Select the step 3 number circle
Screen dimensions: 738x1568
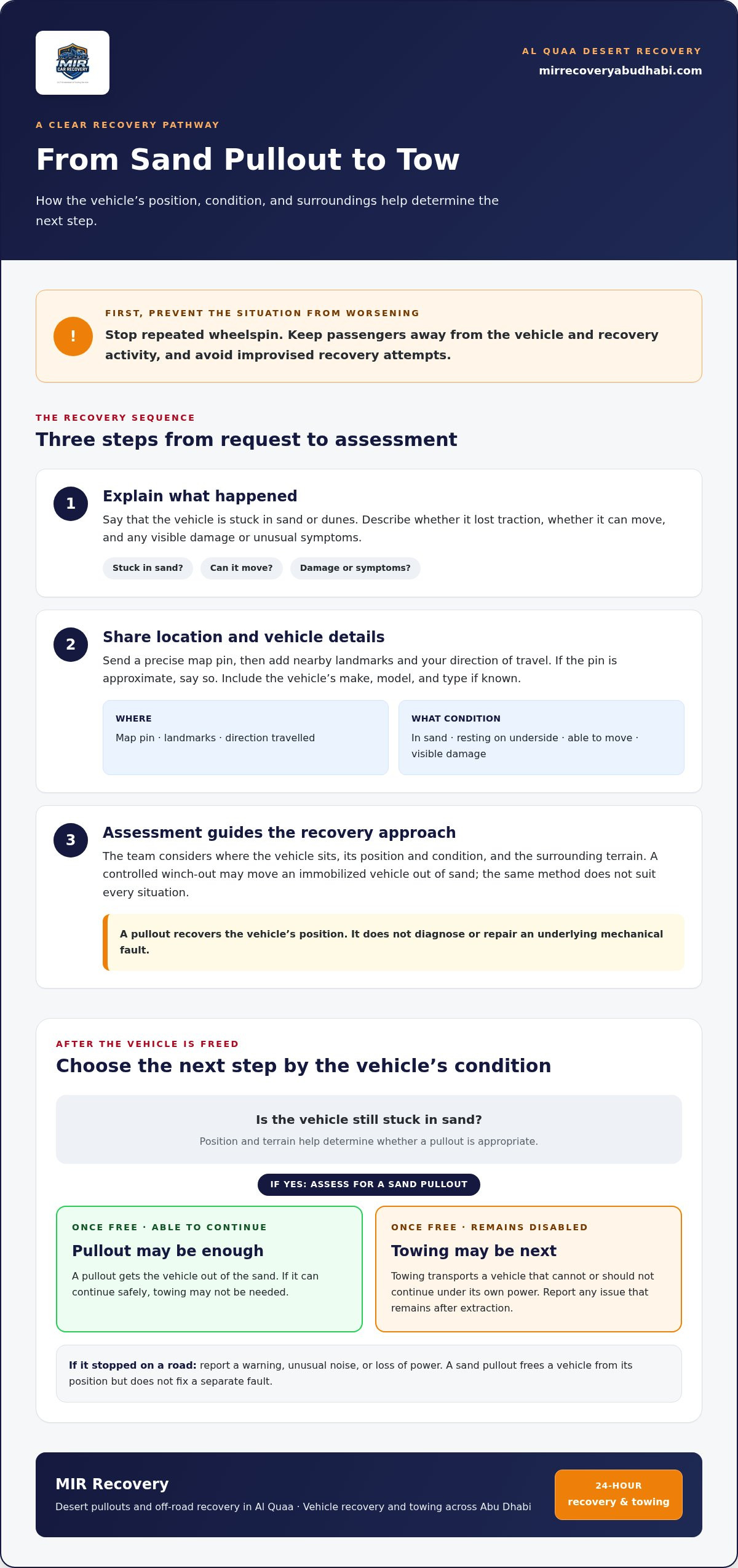(x=71, y=840)
